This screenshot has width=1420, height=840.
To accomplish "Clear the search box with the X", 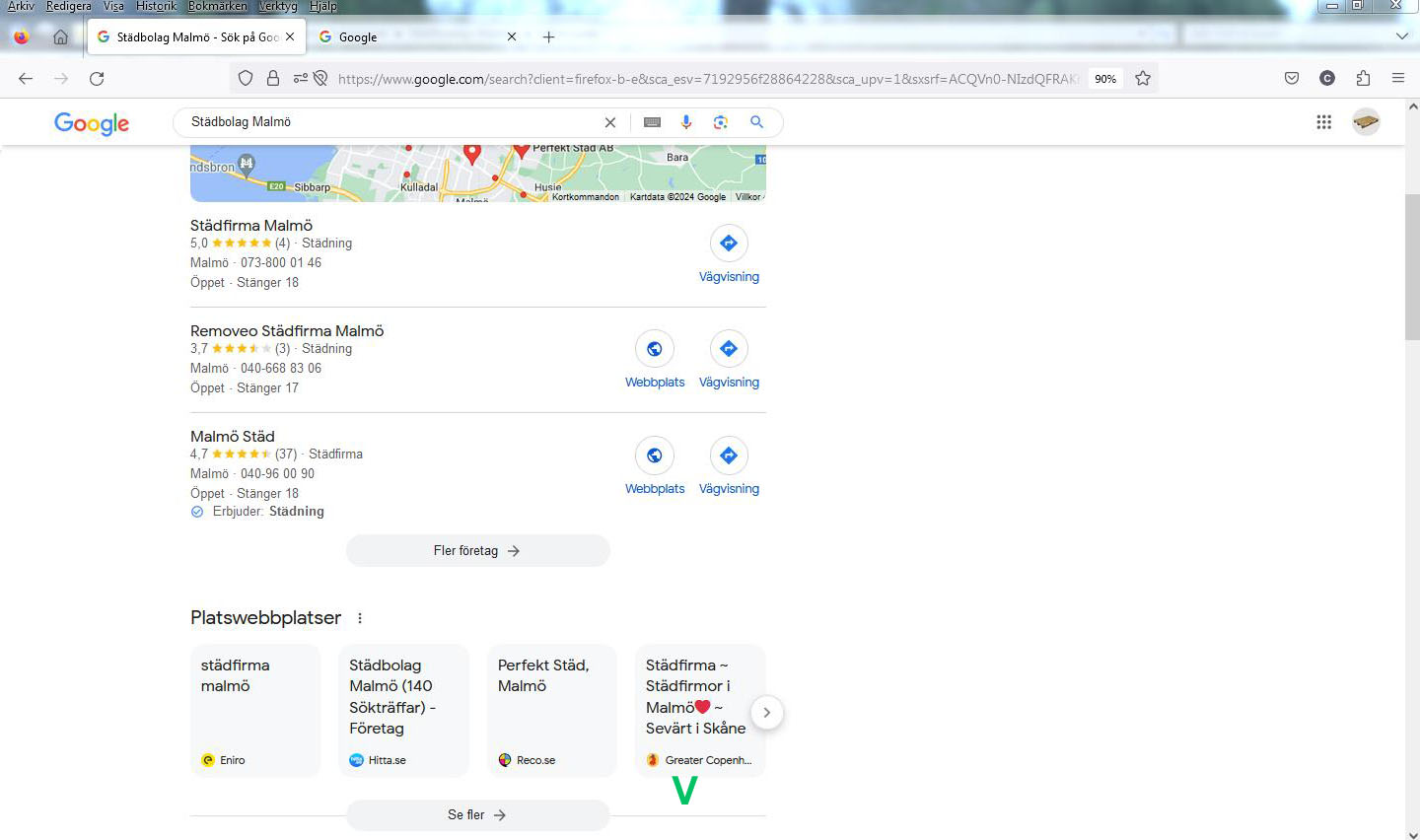I will [610, 122].
